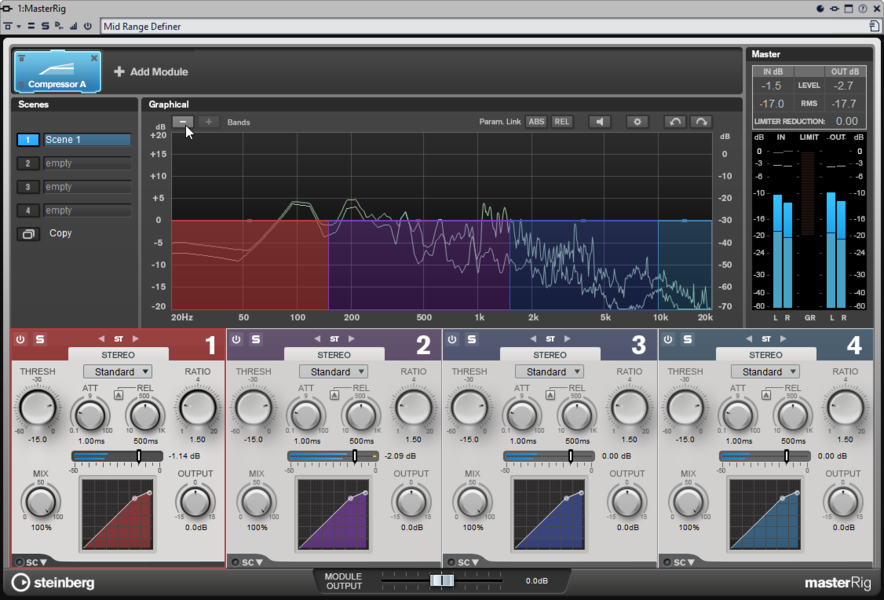The image size is (884, 600).
Task: Click band 2 gain reduction slider handle
Action: pyautogui.click(x=355, y=456)
